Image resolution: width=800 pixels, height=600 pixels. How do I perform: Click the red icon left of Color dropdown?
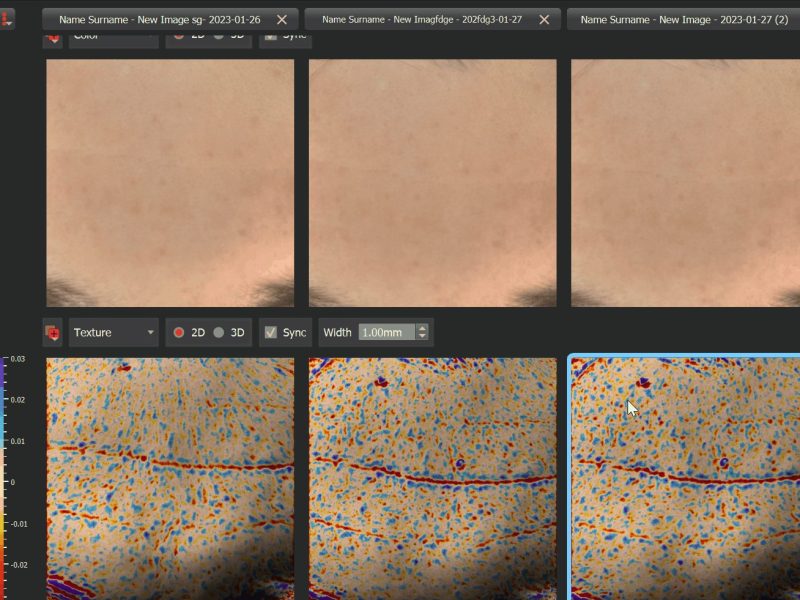coord(52,38)
